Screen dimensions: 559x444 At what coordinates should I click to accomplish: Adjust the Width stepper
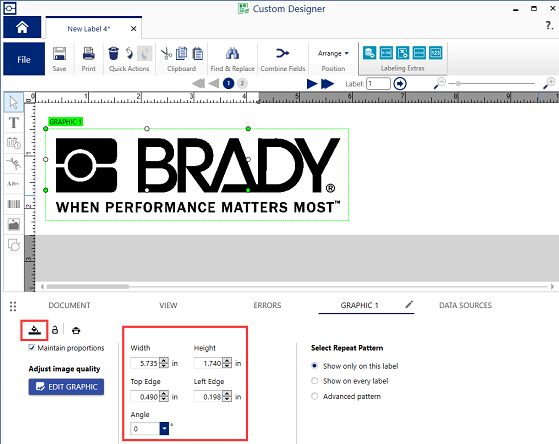tap(164, 363)
